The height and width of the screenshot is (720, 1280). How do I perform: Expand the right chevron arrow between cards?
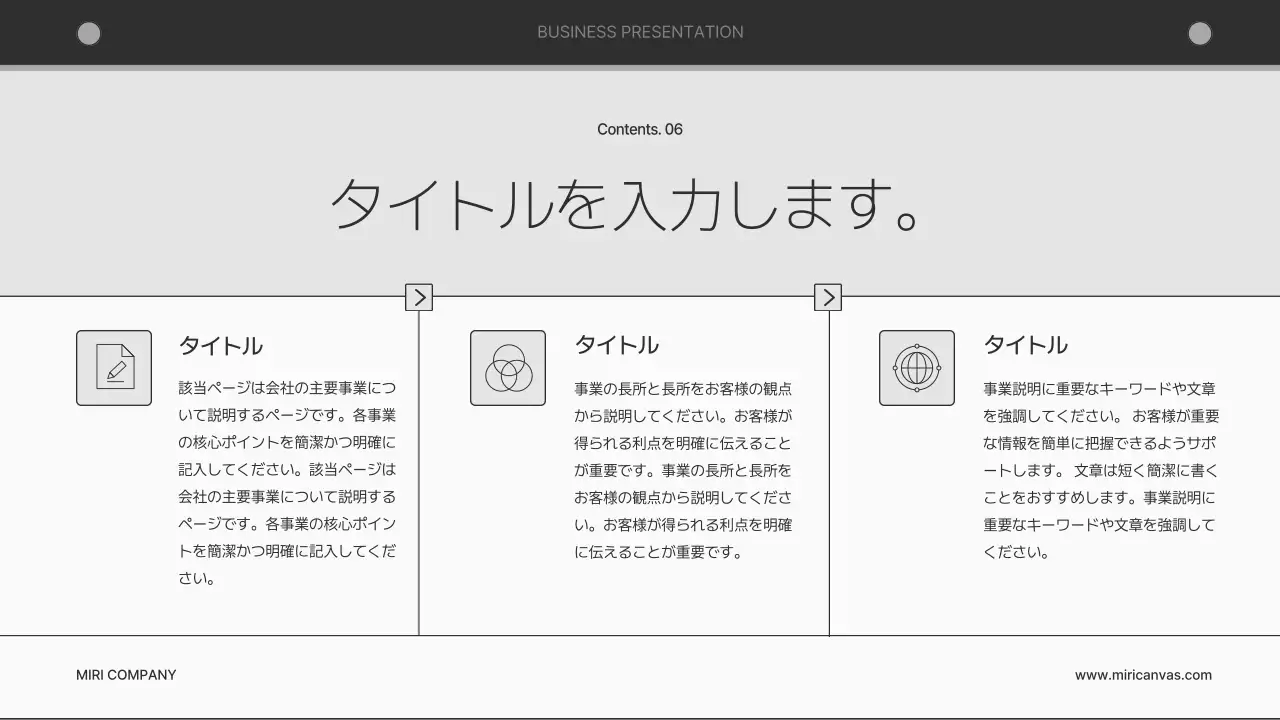829,297
